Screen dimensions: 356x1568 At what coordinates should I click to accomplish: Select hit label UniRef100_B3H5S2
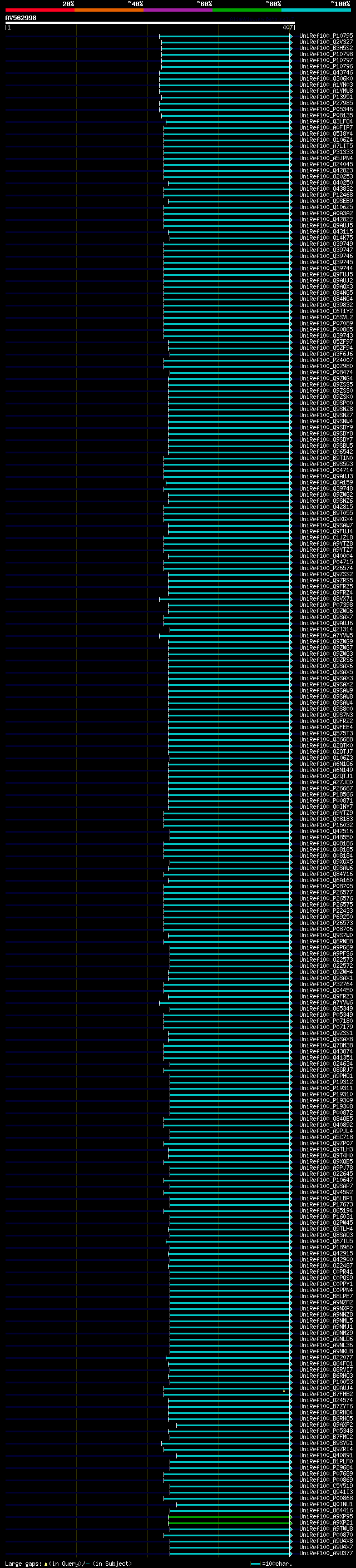(x=326, y=48)
